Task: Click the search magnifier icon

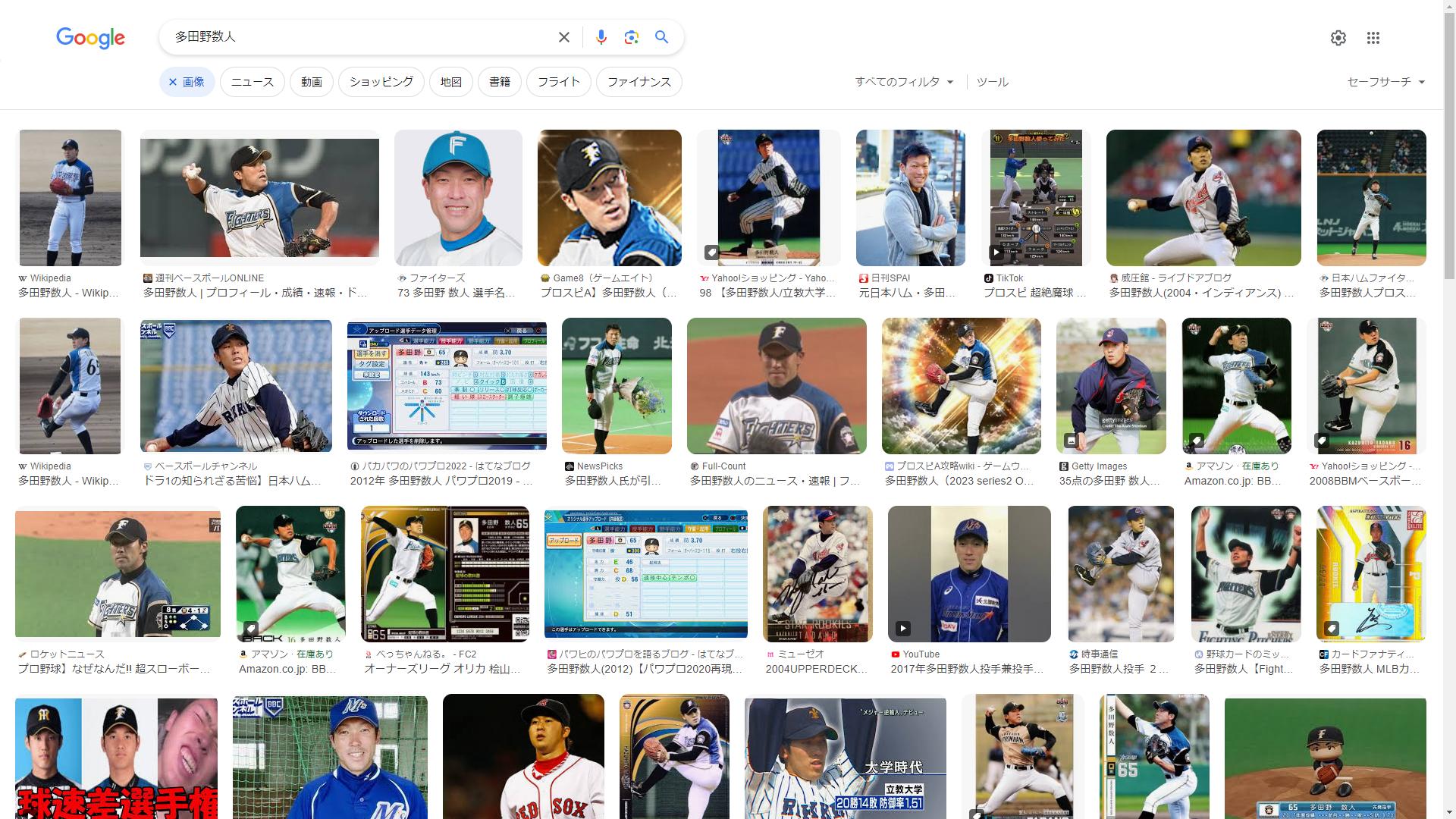Action: [661, 36]
